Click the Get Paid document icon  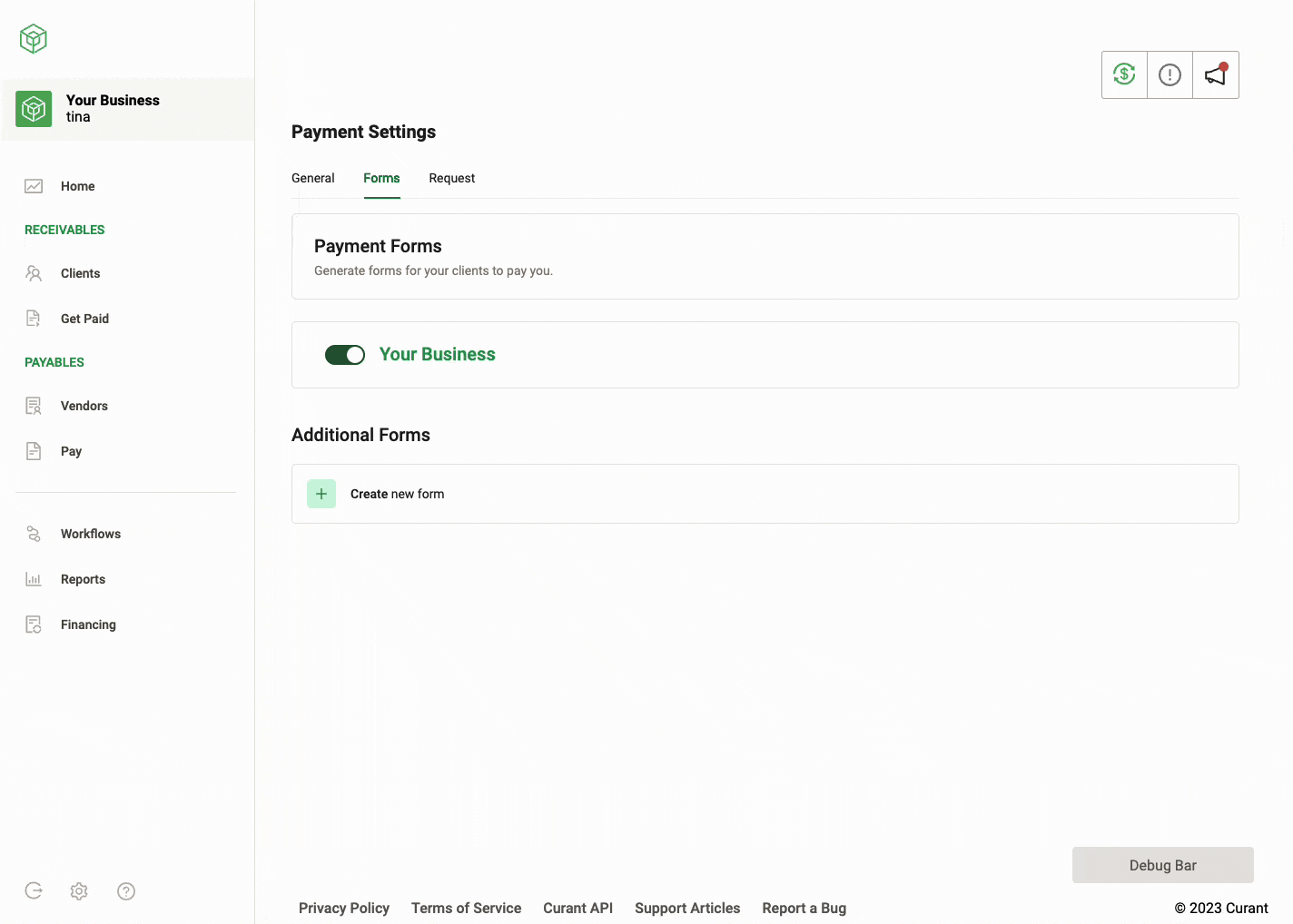coord(34,319)
